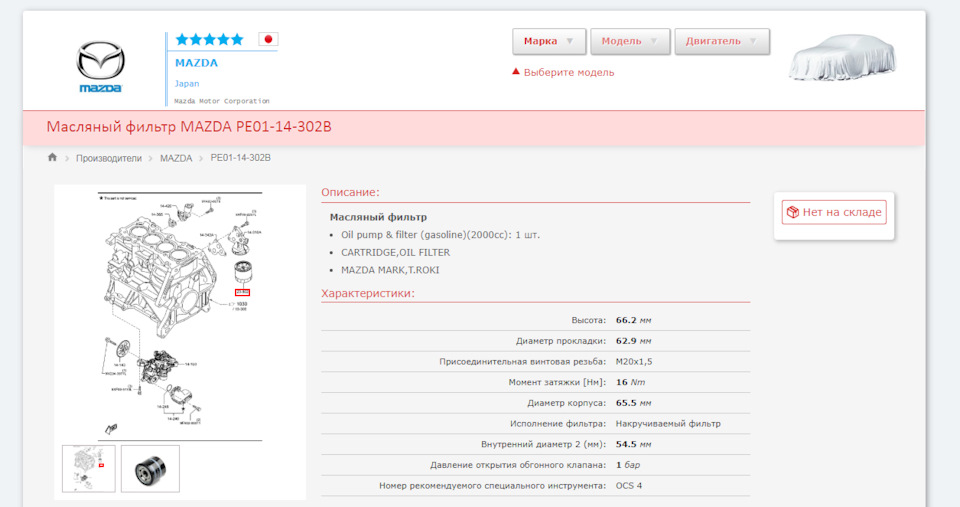Image resolution: width=960 pixels, height=507 pixels.
Task: Click the Mazda logo
Action: coord(100,67)
